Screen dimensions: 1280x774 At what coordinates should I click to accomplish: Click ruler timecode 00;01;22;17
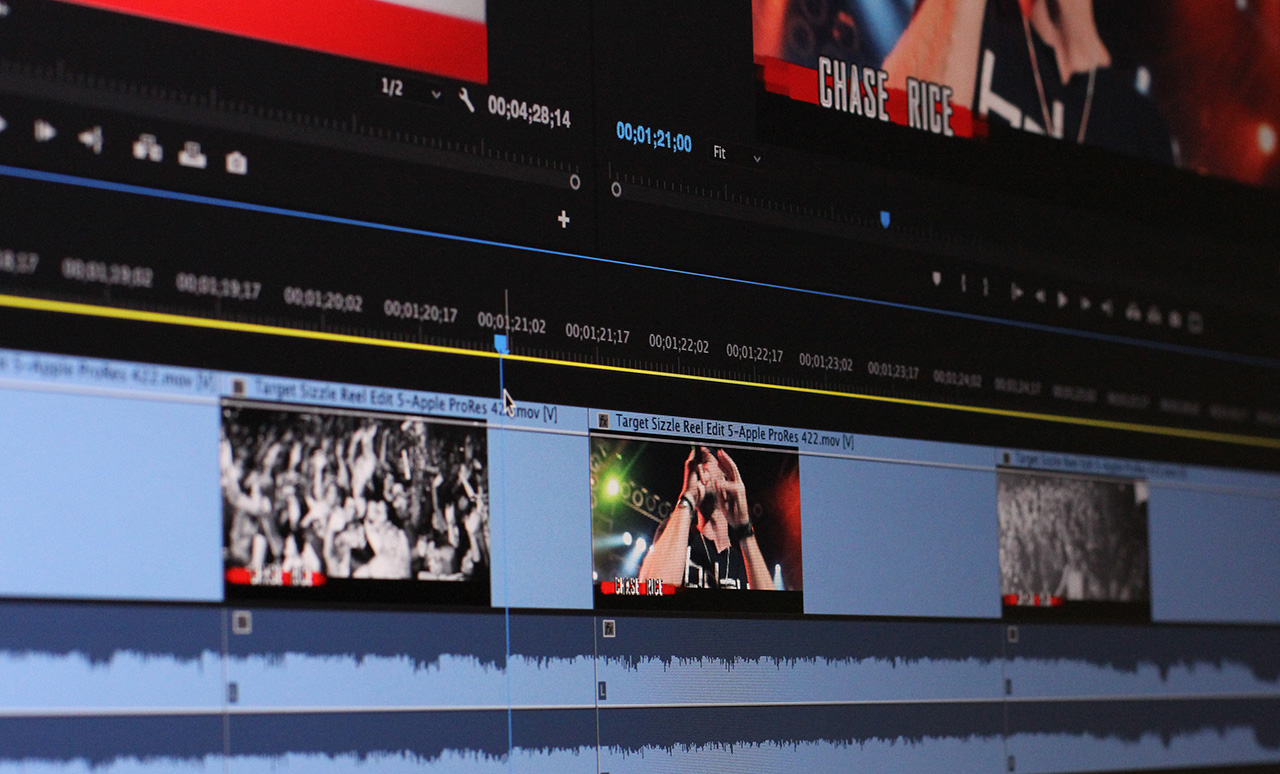(x=754, y=353)
